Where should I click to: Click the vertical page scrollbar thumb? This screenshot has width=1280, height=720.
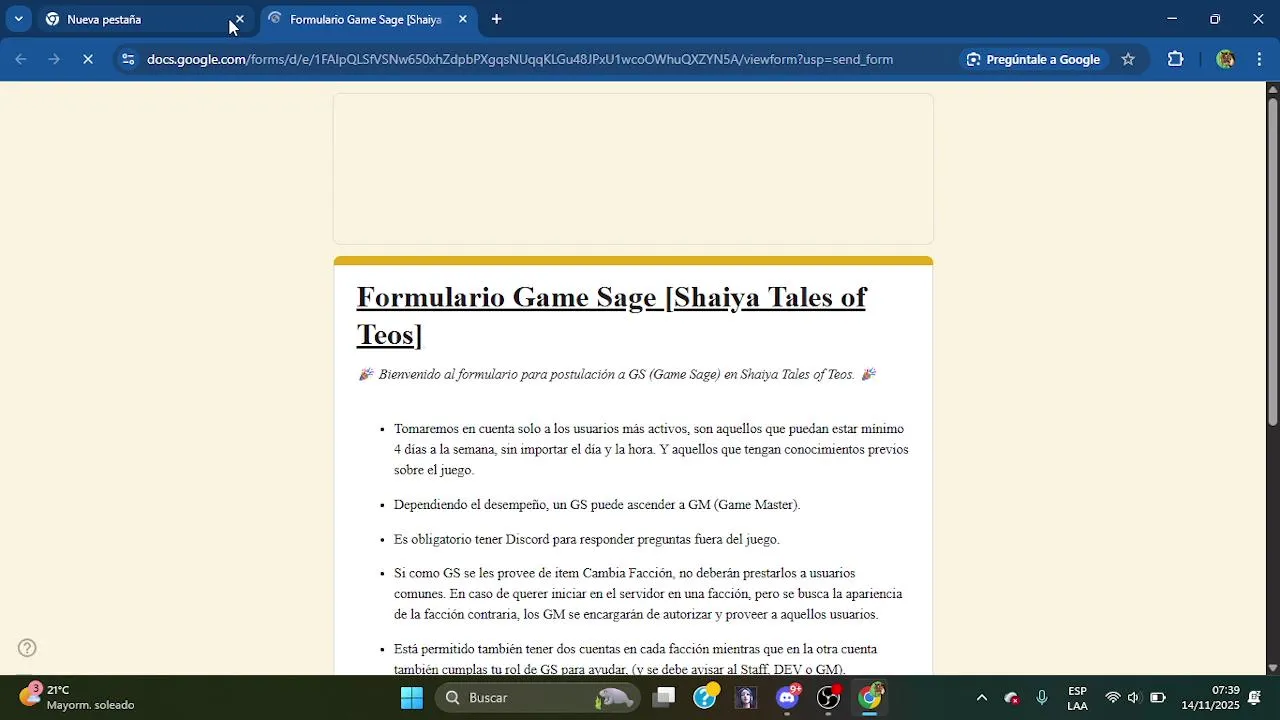(1272, 260)
